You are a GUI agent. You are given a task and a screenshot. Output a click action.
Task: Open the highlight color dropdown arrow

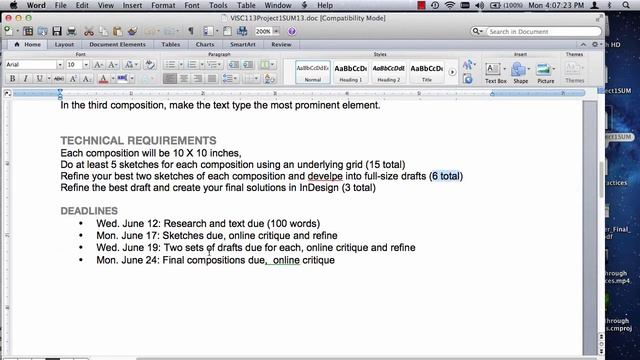coord(132,78)
